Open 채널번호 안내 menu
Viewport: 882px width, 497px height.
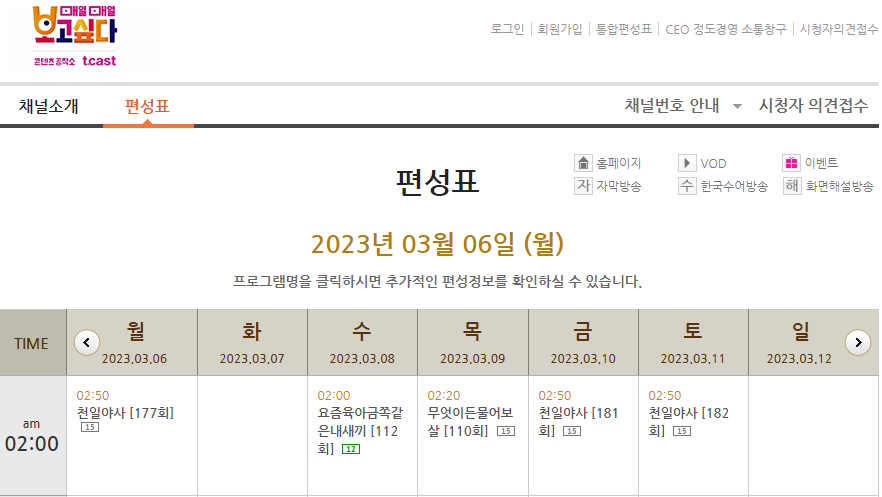(x=672, y=105)
